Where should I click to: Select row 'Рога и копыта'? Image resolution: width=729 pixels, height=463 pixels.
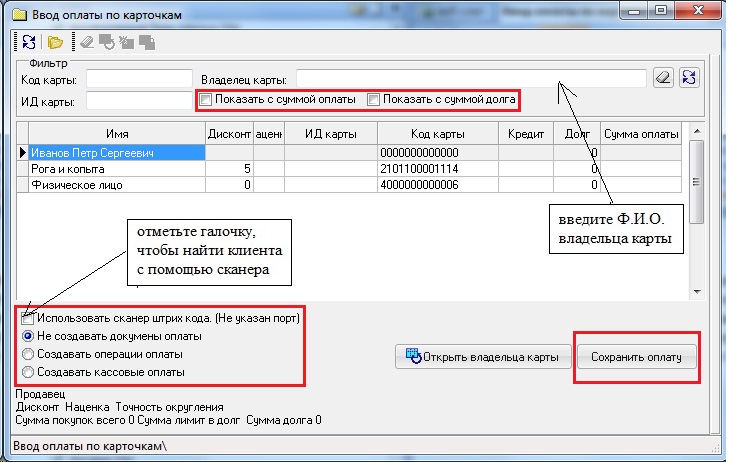click(x=349, y=169)
